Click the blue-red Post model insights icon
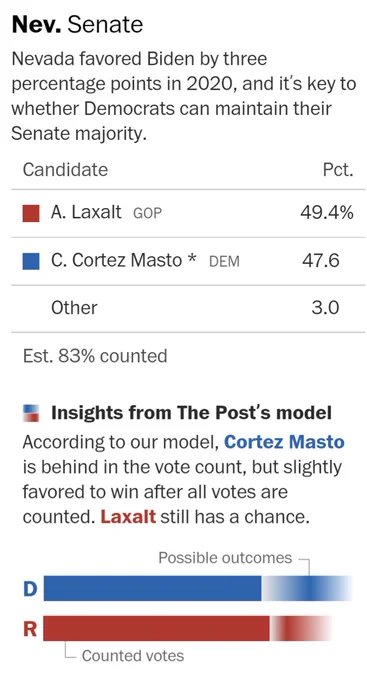Screen dimensions: 367x680 tap(31, 413)
